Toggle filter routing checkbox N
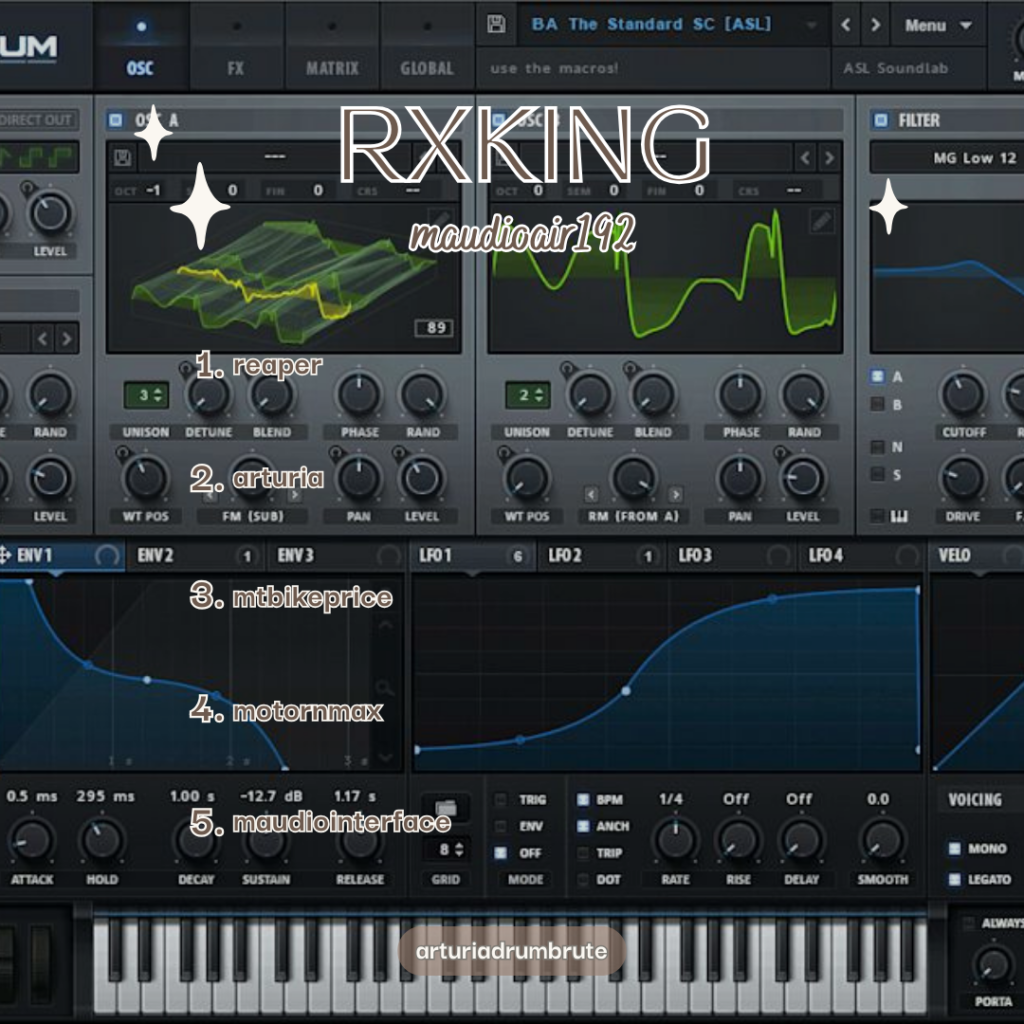The image size is (1024, 1024). click(x=878, y=447)
